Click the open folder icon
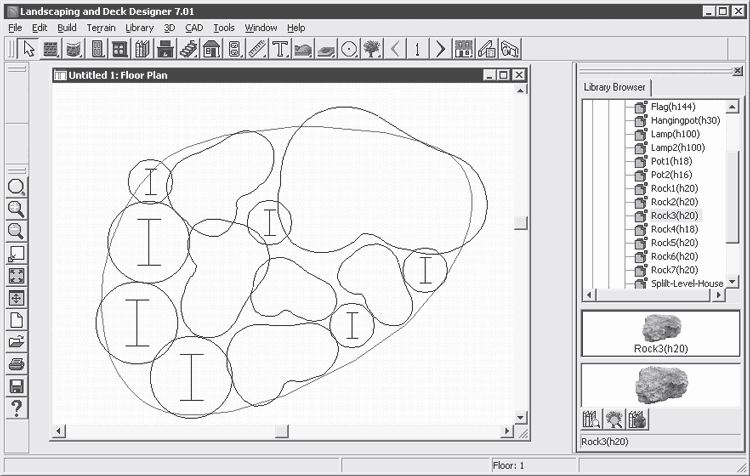This screenshot has height=476, width=750. [17, 341]
